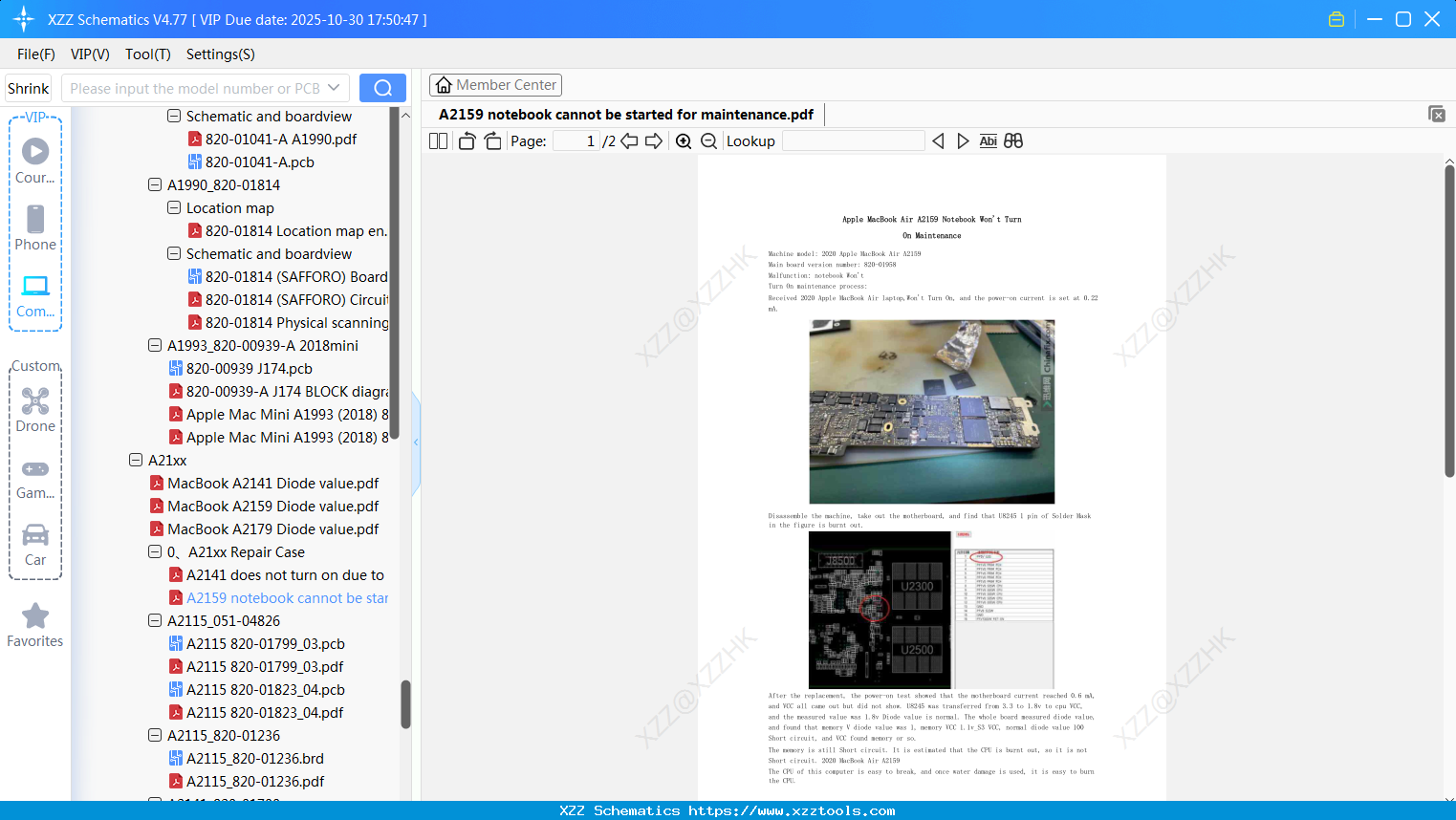Click the tree panel vertical scrollbar thumb
The height and width of the screenshot is (820, 1456).
405,703
